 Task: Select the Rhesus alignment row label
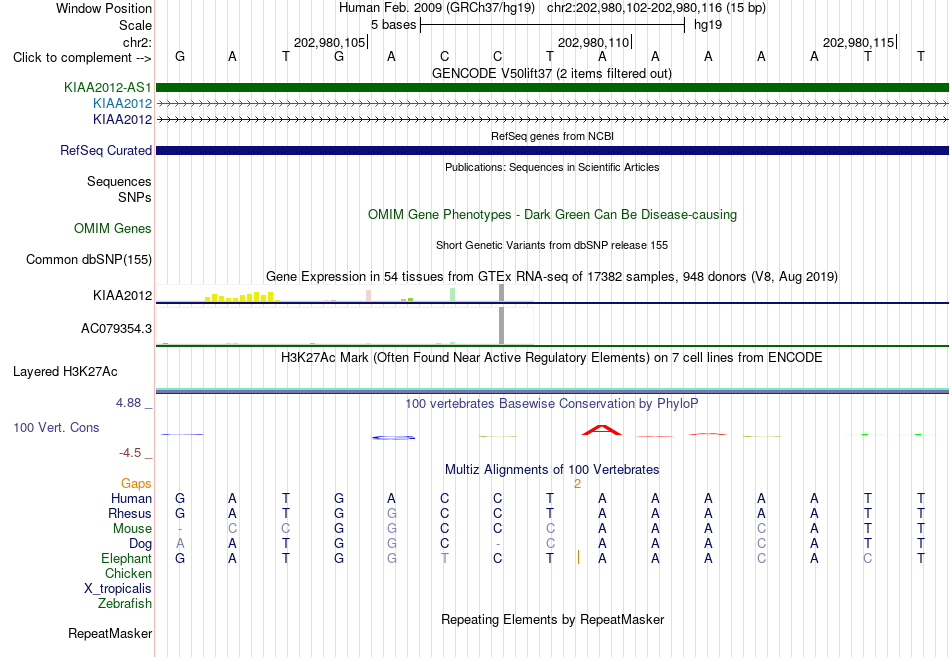click(130, 513)
